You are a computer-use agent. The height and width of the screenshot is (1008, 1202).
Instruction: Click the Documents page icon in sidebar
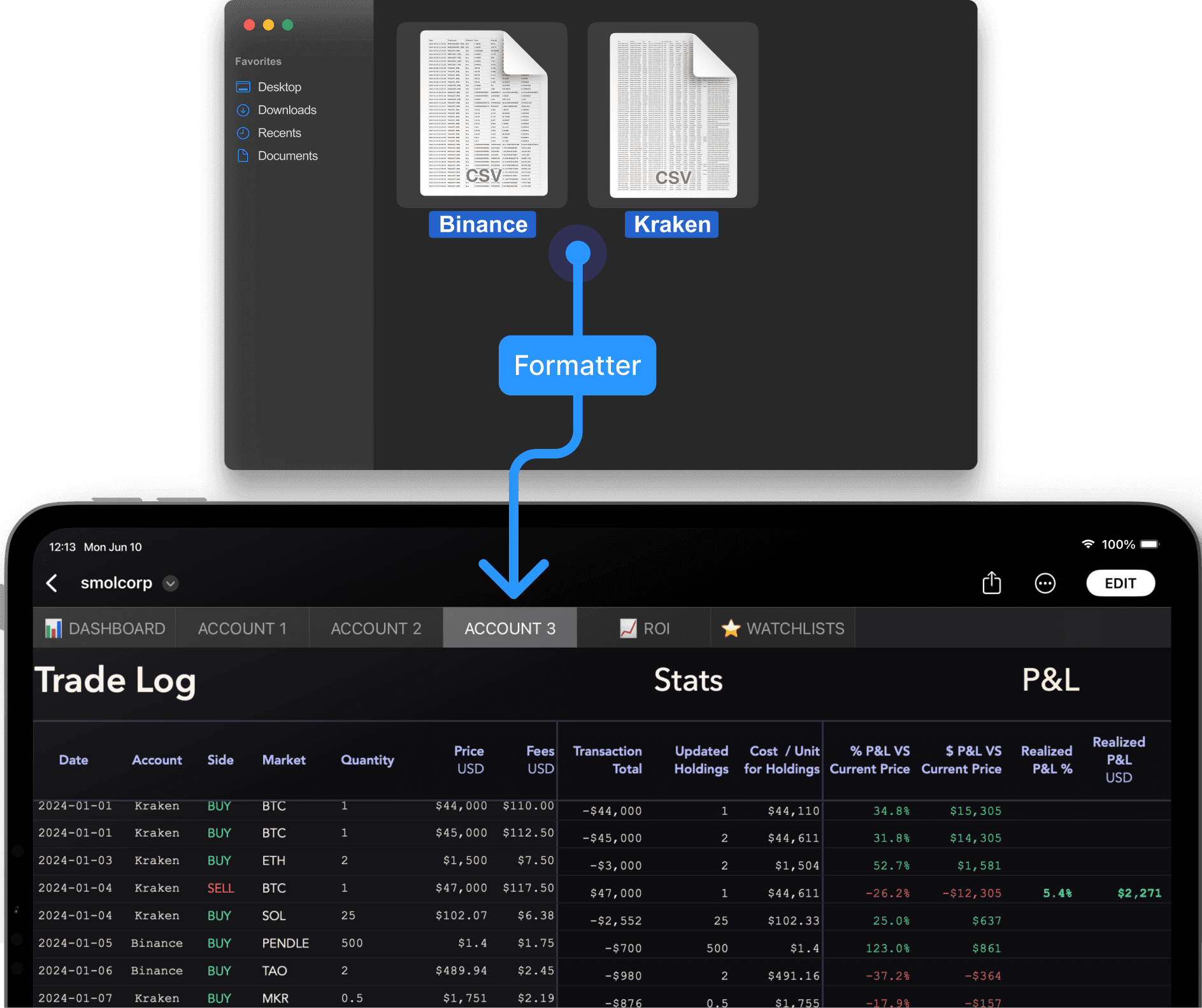[x=243, y=155]
